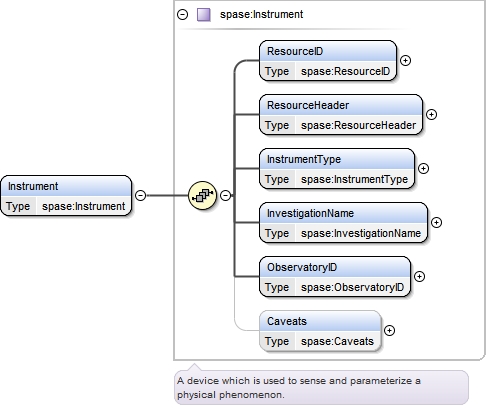The image size is (487, 408).
Task: Expand the ResourceID element plus icon
Action: pos(405,60)
